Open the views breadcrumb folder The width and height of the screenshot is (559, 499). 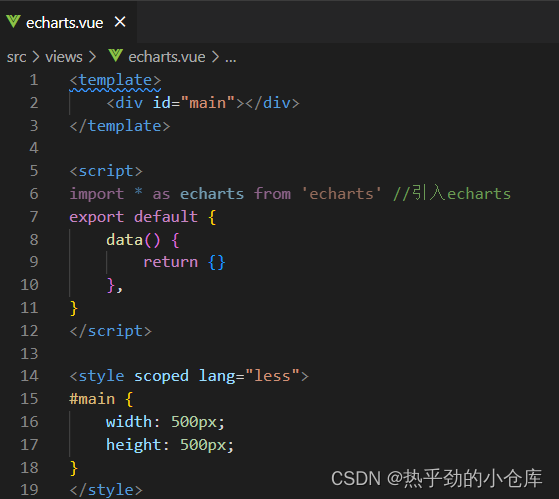pos(64,57)
